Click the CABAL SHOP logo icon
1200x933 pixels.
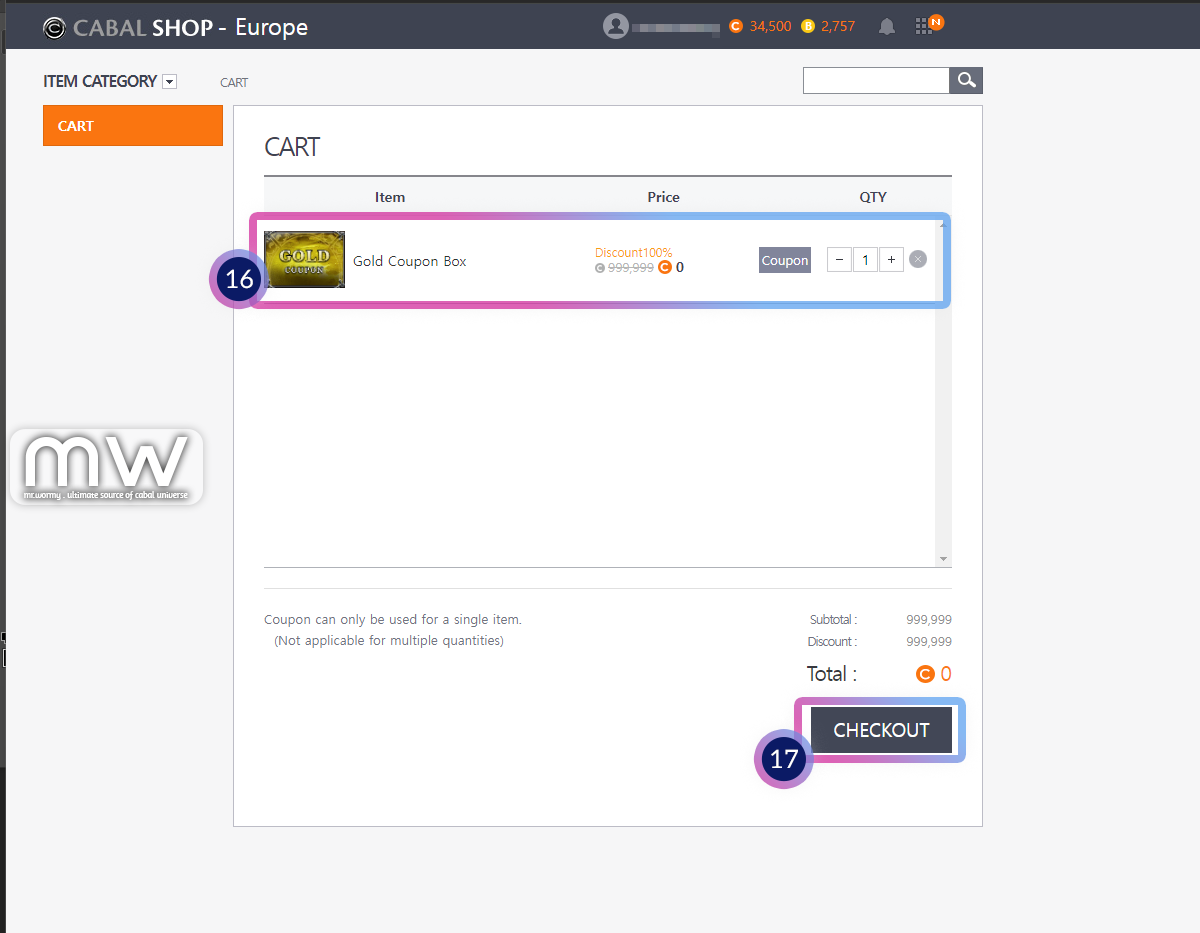[55, 28]
